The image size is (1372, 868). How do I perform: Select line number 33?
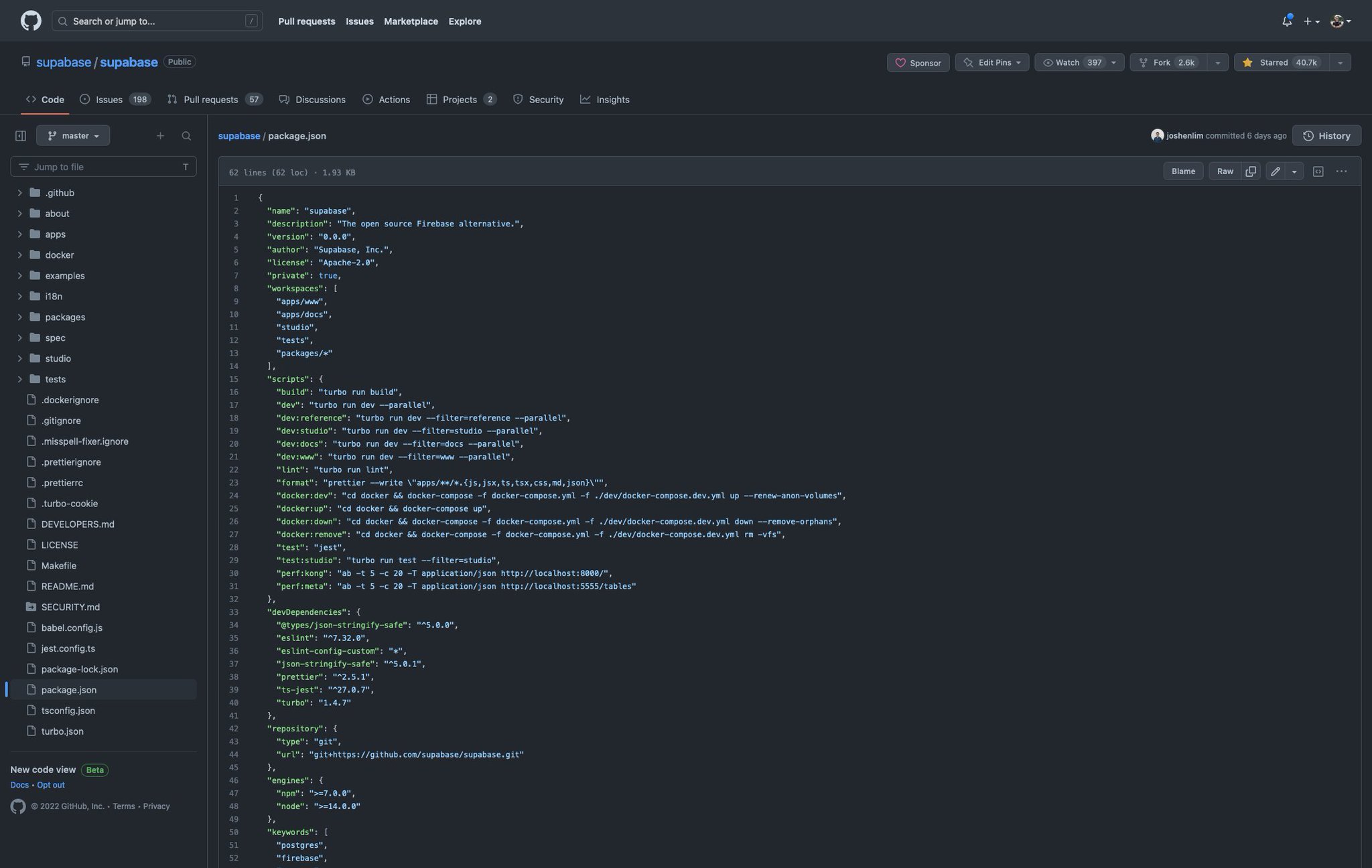pos(234,612)
